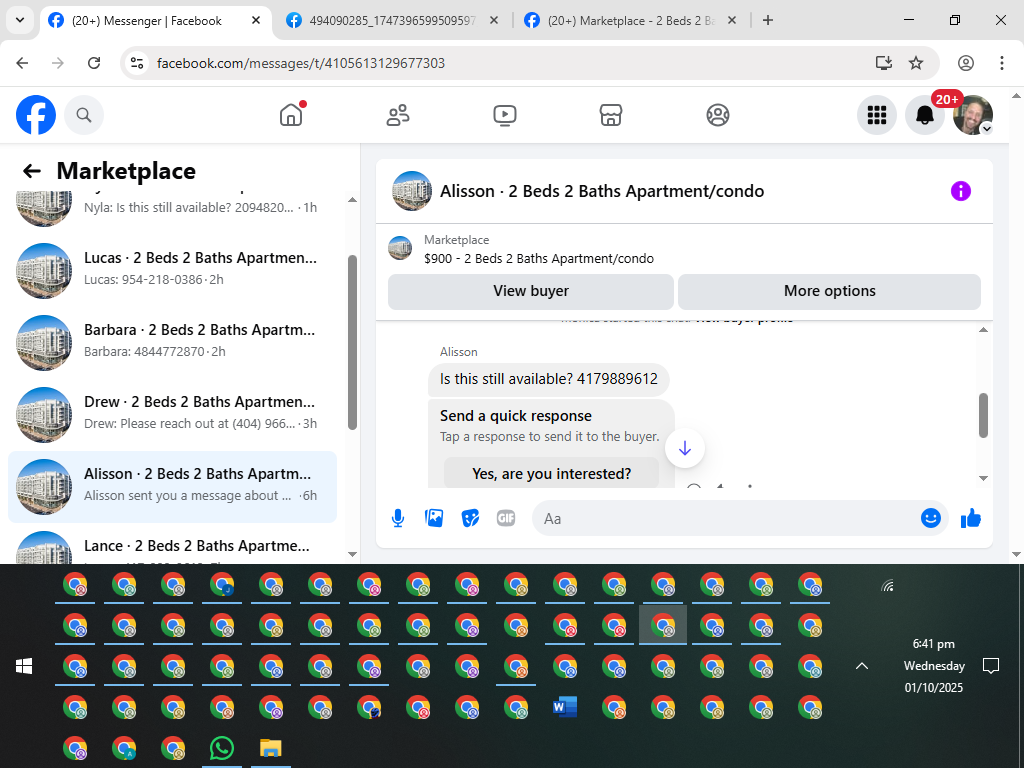1024x768 pixels.
Task: Open the account profile picture menu
Action: click(x=973, y=115)
